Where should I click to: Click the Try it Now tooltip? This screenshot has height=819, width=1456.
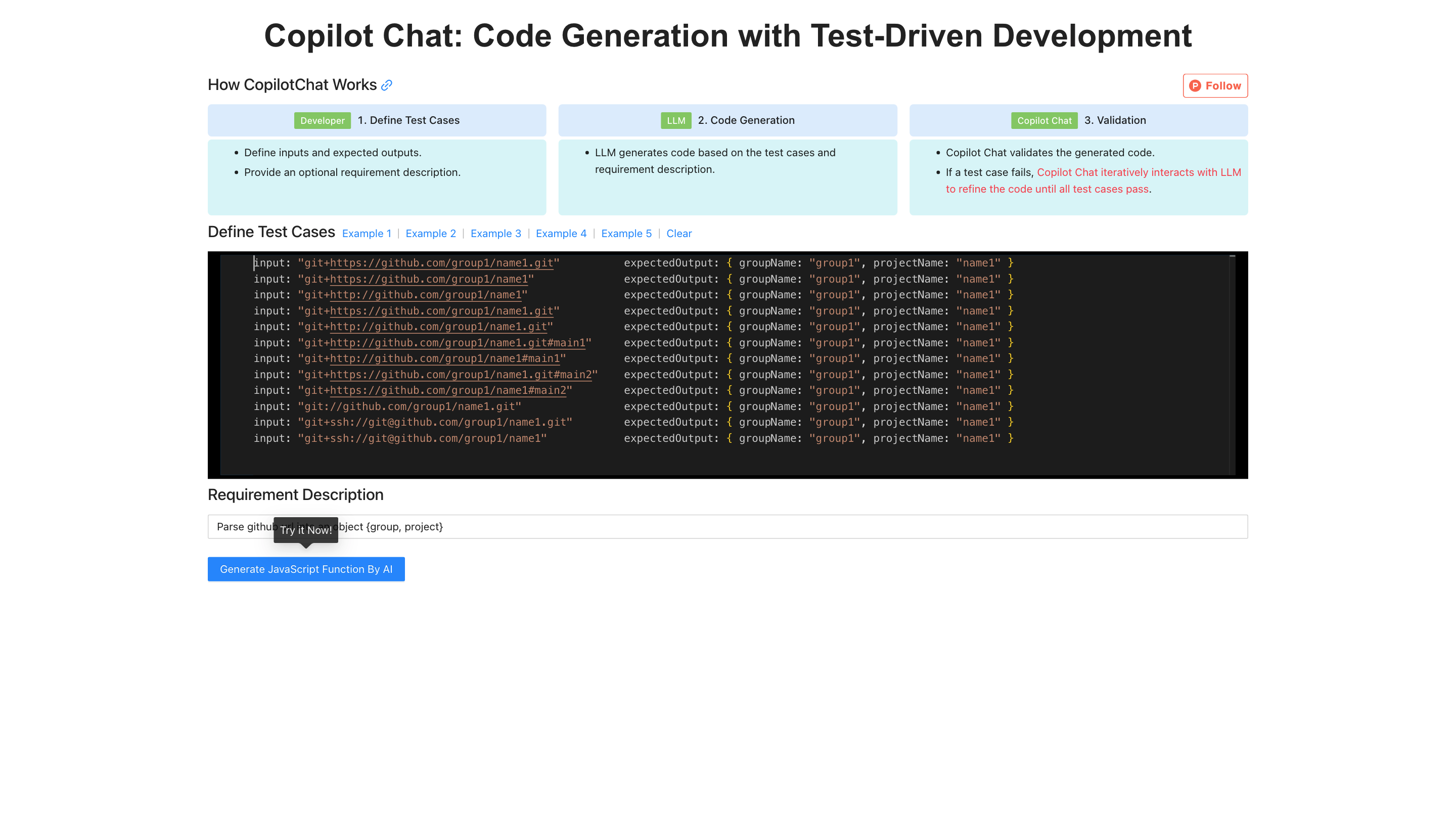pyautogui.click(x=306, y=530)
